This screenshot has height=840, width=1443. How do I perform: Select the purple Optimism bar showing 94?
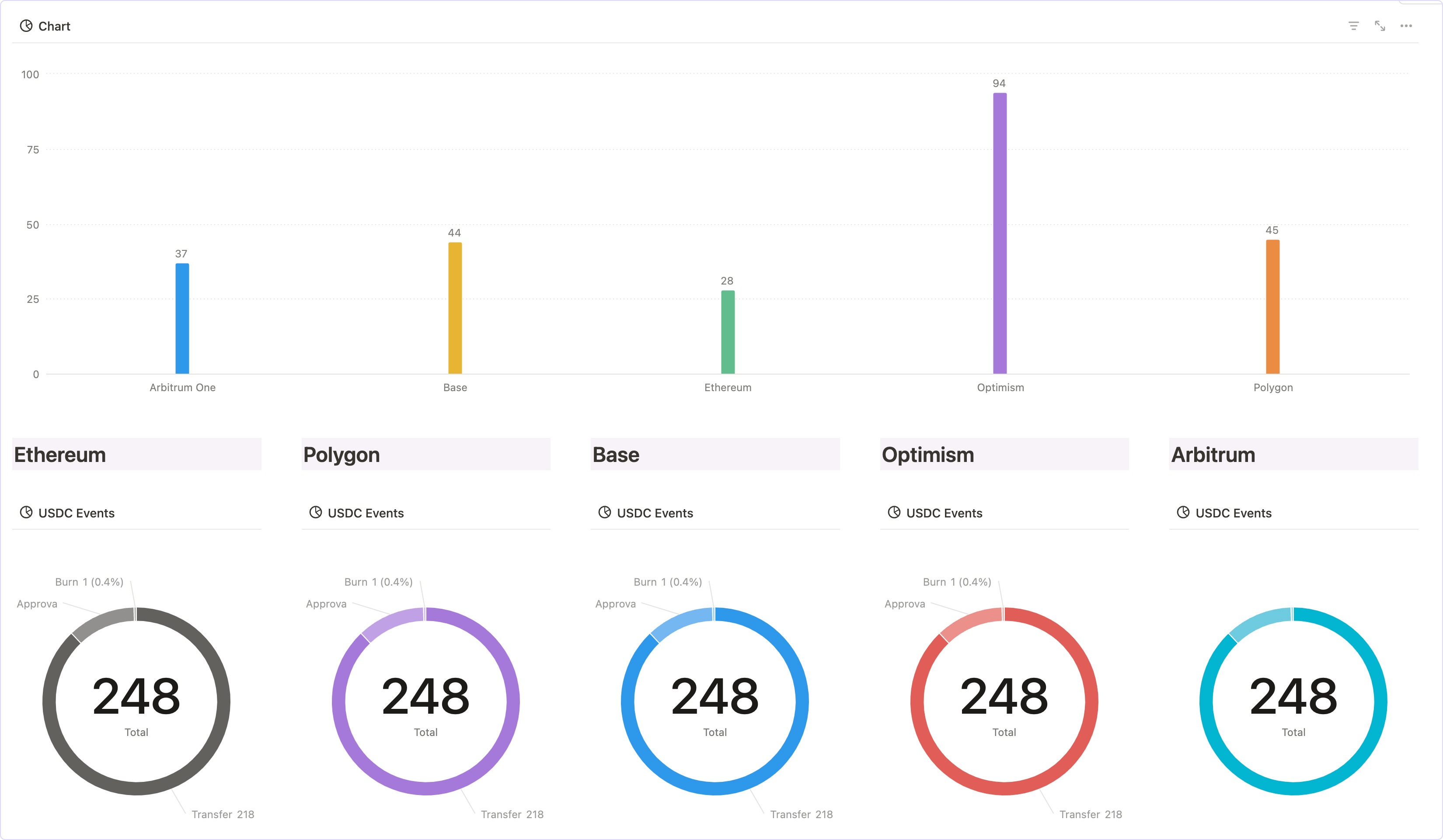click(x=1000, y=229)
